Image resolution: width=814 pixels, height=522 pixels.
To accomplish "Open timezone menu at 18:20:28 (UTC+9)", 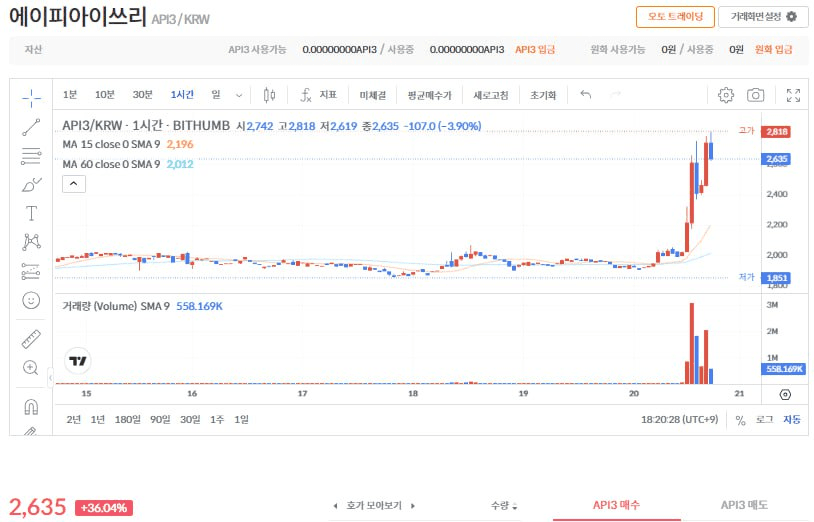I will (x=680, y=419).
